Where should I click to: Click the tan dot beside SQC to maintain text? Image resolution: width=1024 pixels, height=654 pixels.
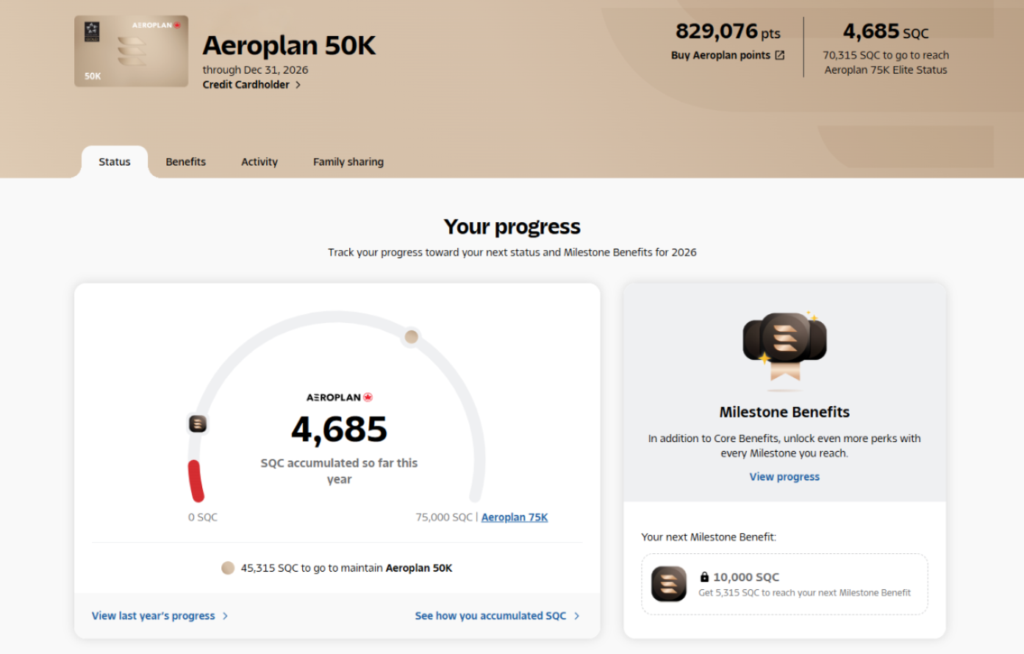(x=228, y=568)
